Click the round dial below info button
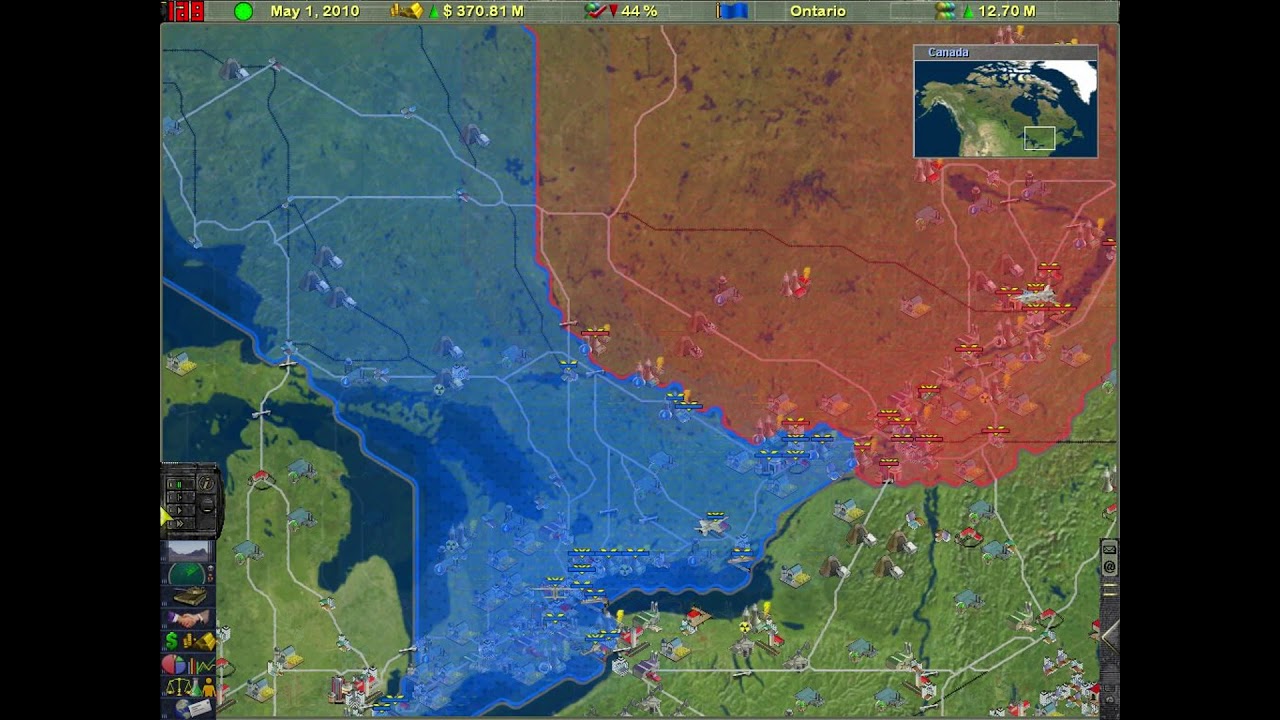 [x=207, y=506]
